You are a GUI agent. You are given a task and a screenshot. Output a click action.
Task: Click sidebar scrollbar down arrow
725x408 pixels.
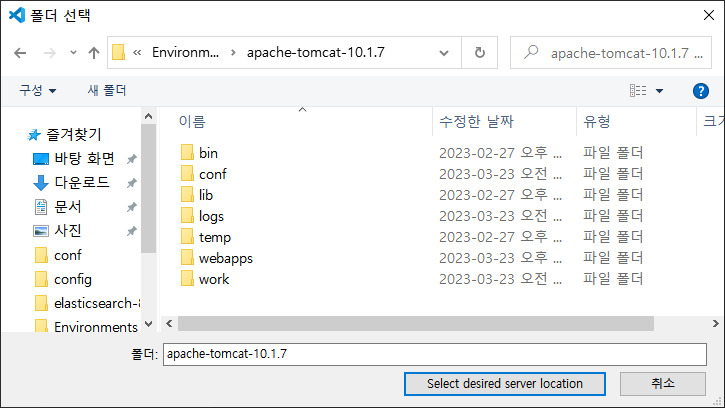(x=148, y=324)
